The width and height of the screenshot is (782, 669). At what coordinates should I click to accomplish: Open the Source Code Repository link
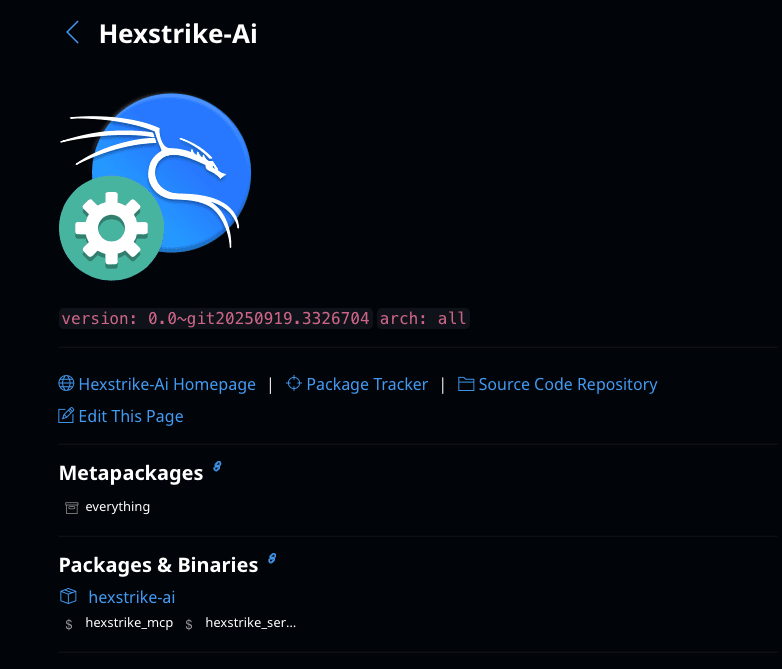tap(568, 384)
